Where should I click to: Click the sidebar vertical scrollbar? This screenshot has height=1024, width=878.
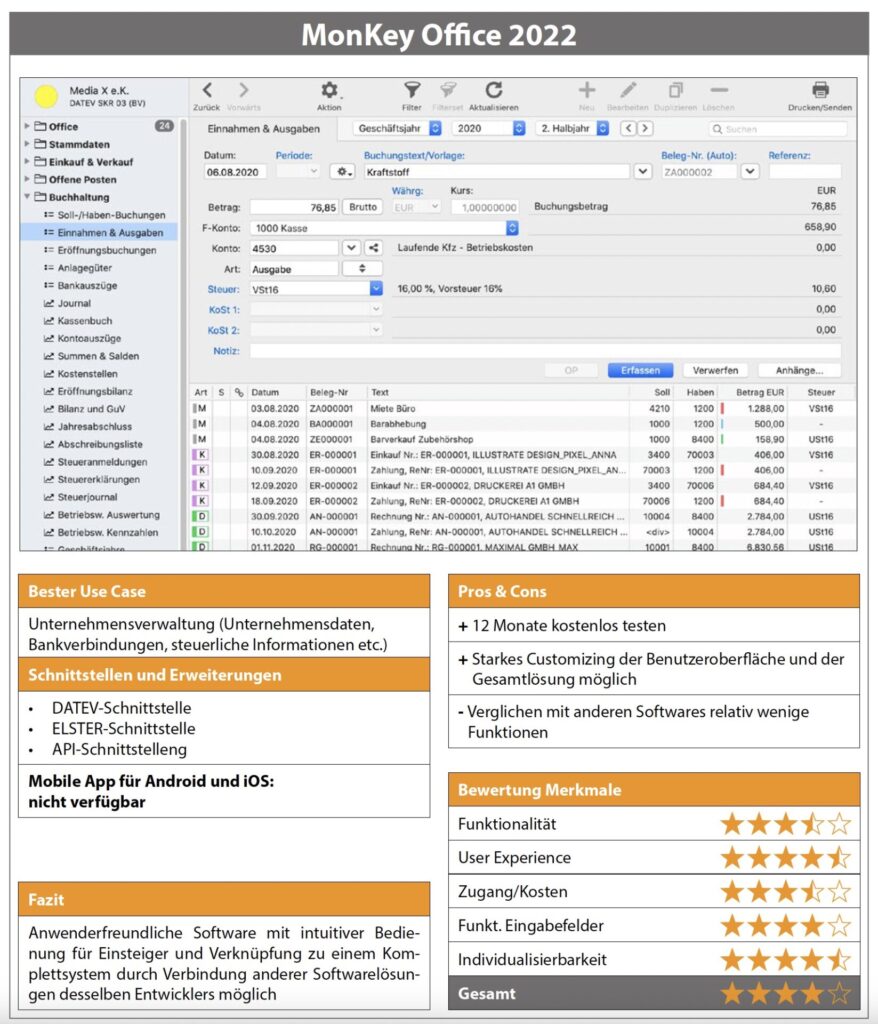(184, 333)
